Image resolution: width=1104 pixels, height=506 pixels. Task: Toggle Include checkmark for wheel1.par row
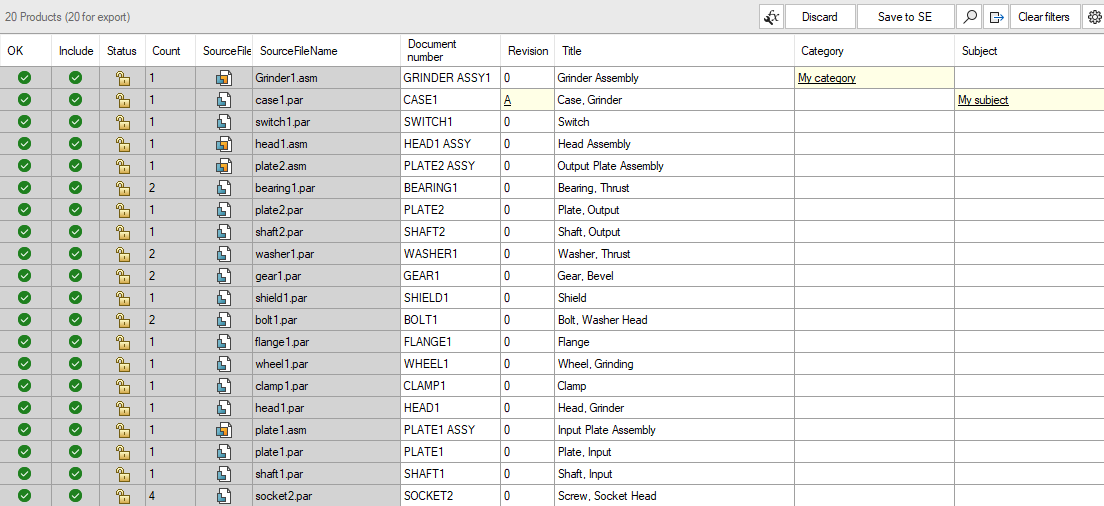coord(75,364)
